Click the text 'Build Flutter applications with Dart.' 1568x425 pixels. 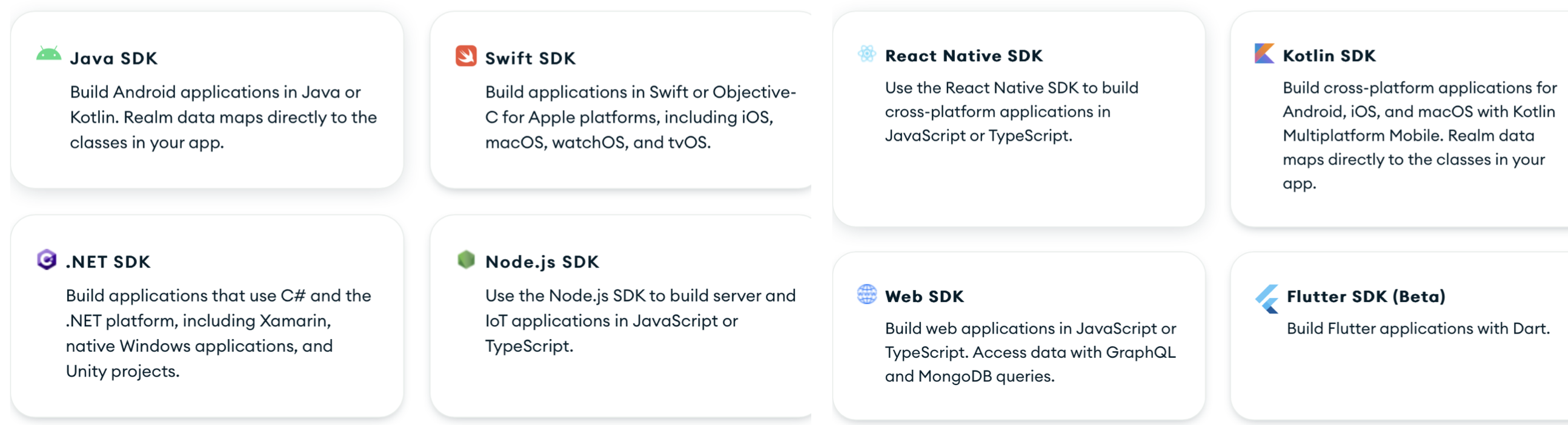[x=1418, y=329]
